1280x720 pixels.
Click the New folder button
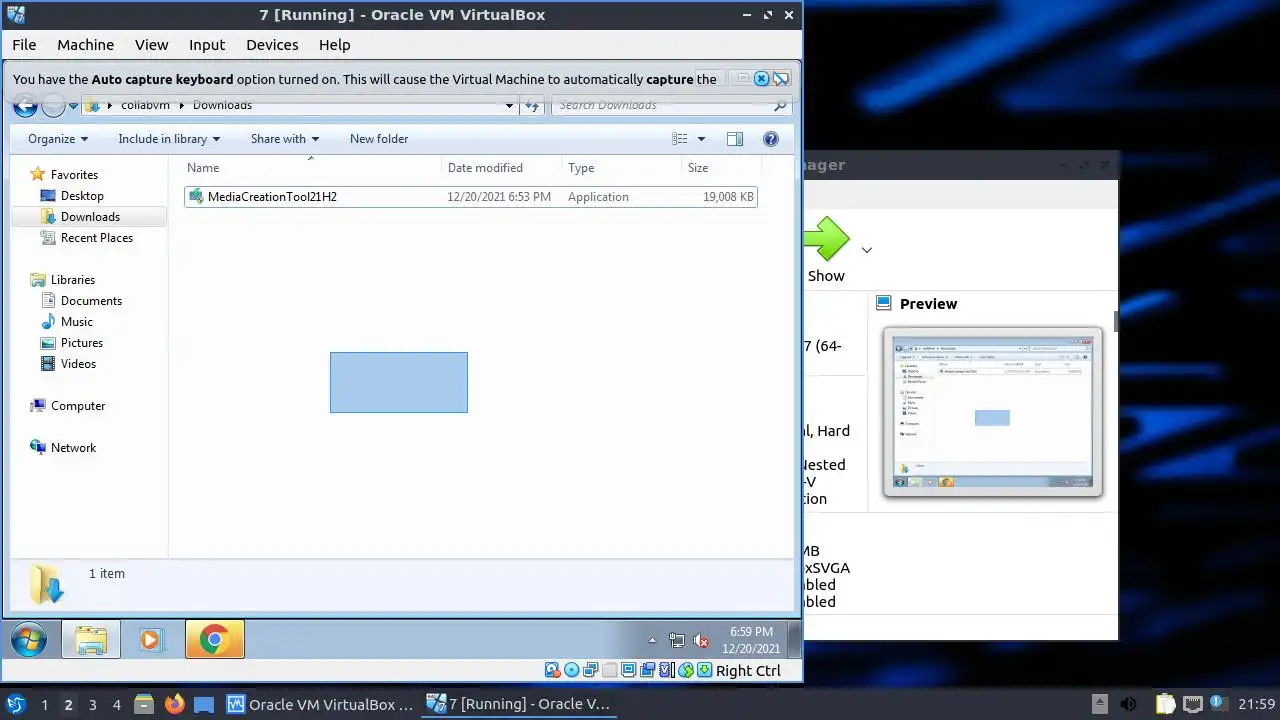pyautogui.click(x=379, y=139)
